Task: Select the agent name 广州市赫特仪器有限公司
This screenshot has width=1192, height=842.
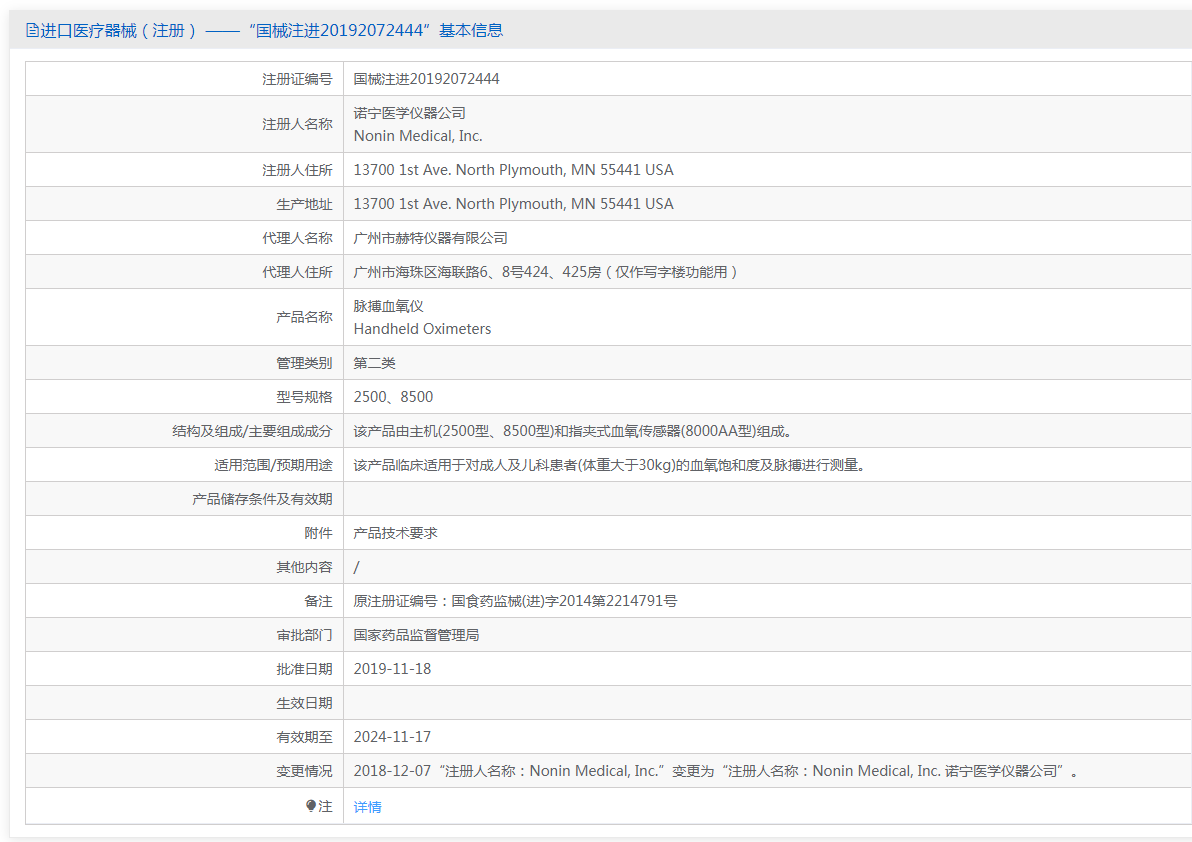Action: [430, 239]
